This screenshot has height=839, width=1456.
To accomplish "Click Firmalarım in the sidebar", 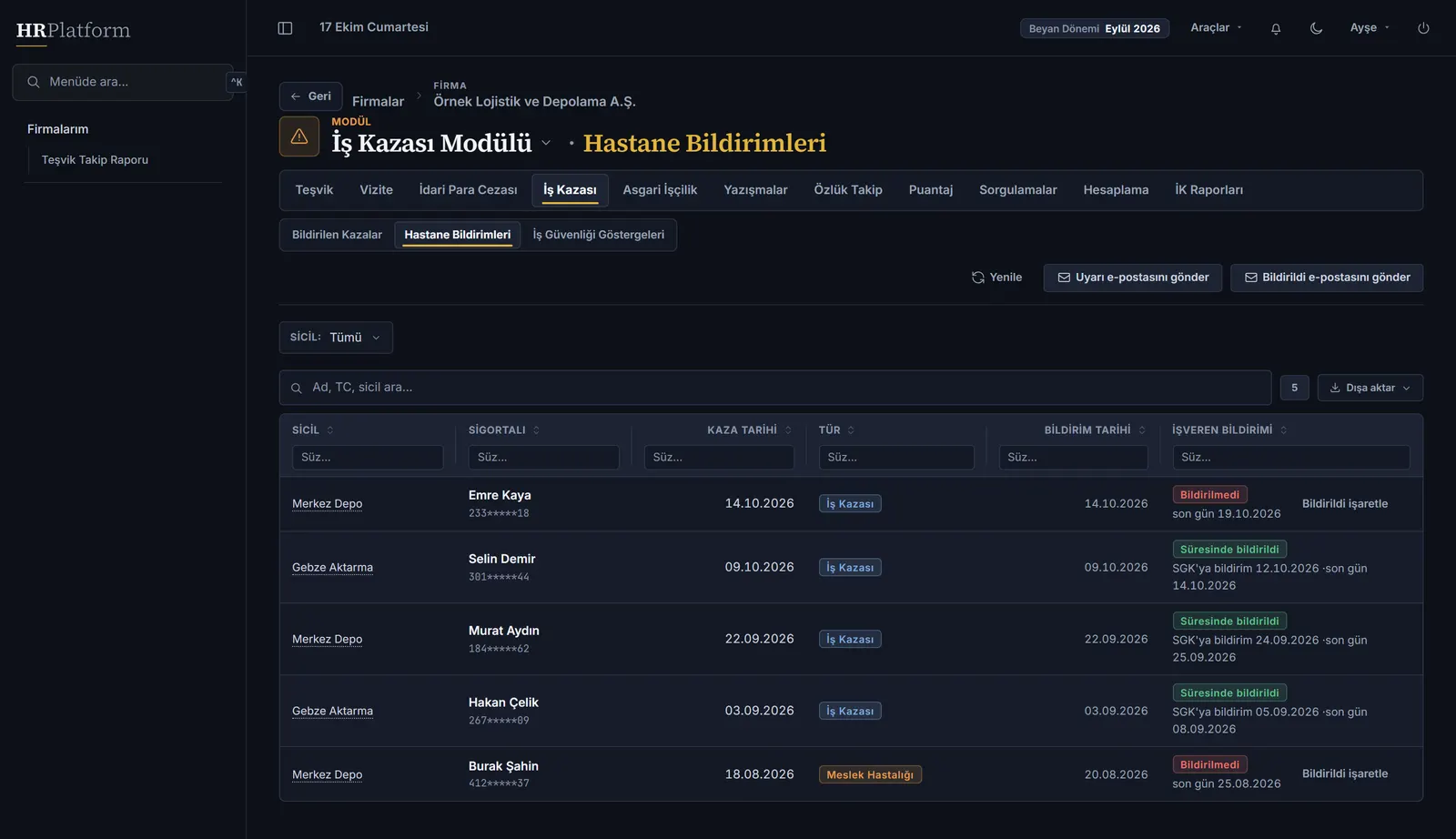I will [x=57, y=129].
